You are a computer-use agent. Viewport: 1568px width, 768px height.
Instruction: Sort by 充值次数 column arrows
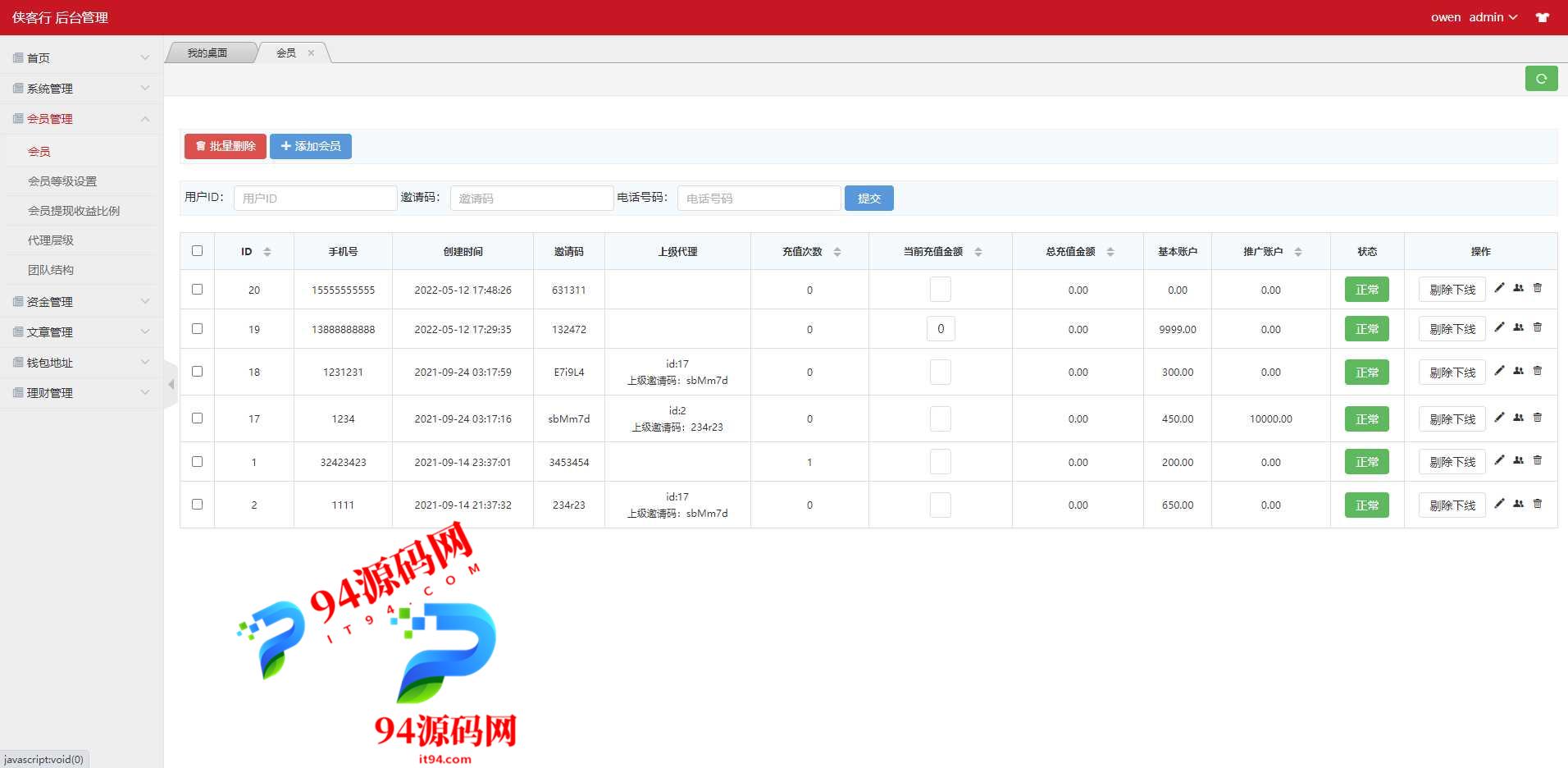pos(837,252)
